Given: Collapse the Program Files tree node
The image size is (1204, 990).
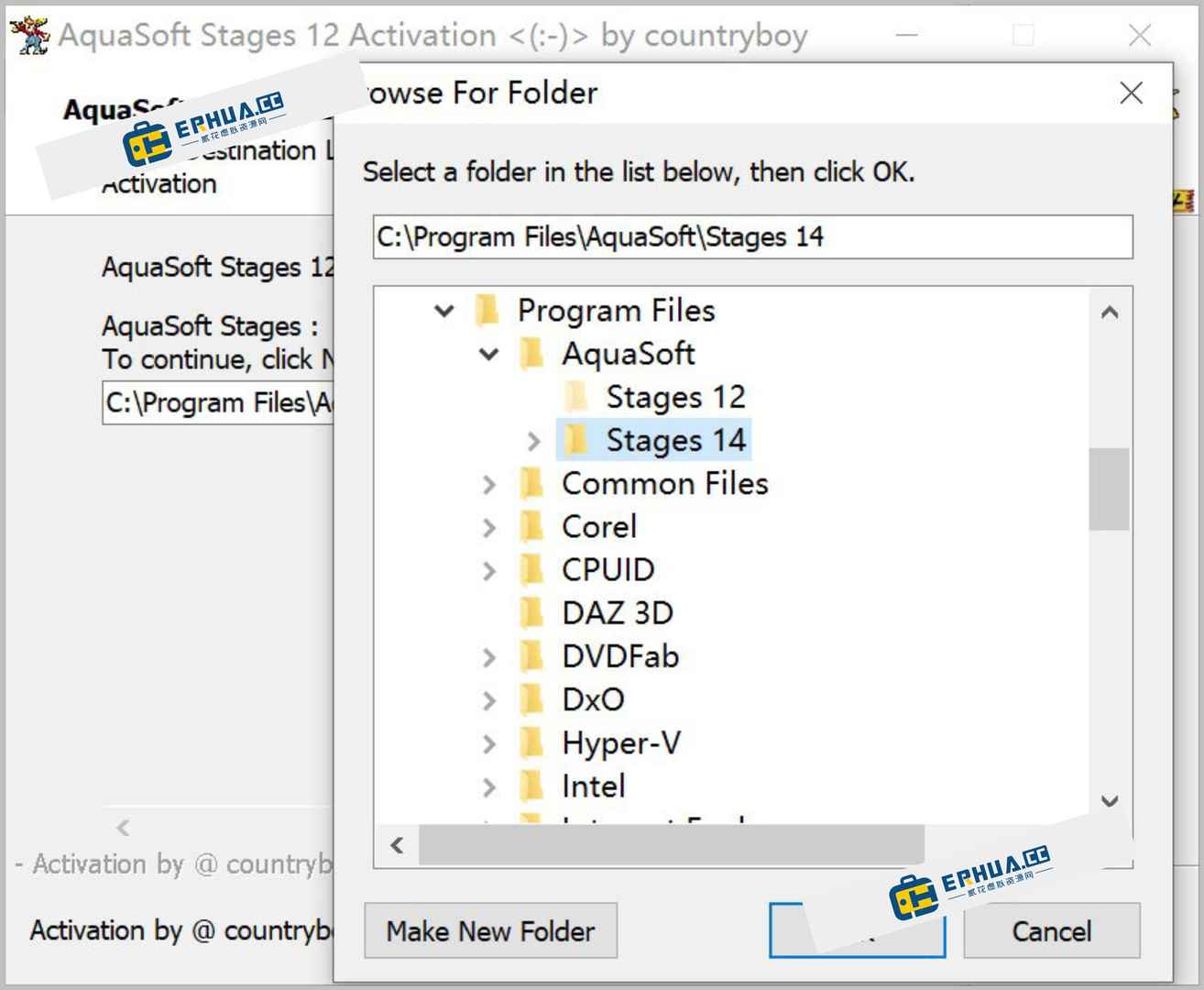Looking at the screenshot, I should pos(444,311).
